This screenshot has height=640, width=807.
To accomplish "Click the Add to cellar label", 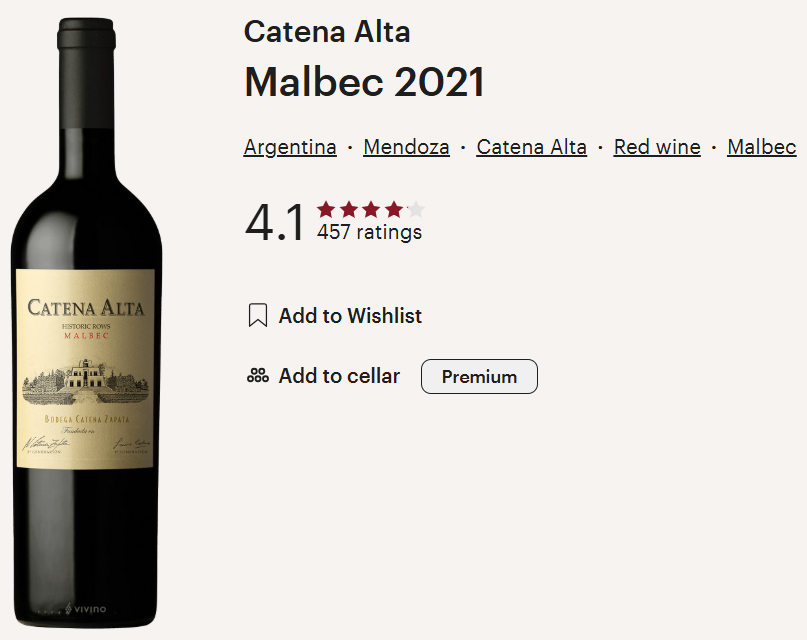I will click(339, 376).
